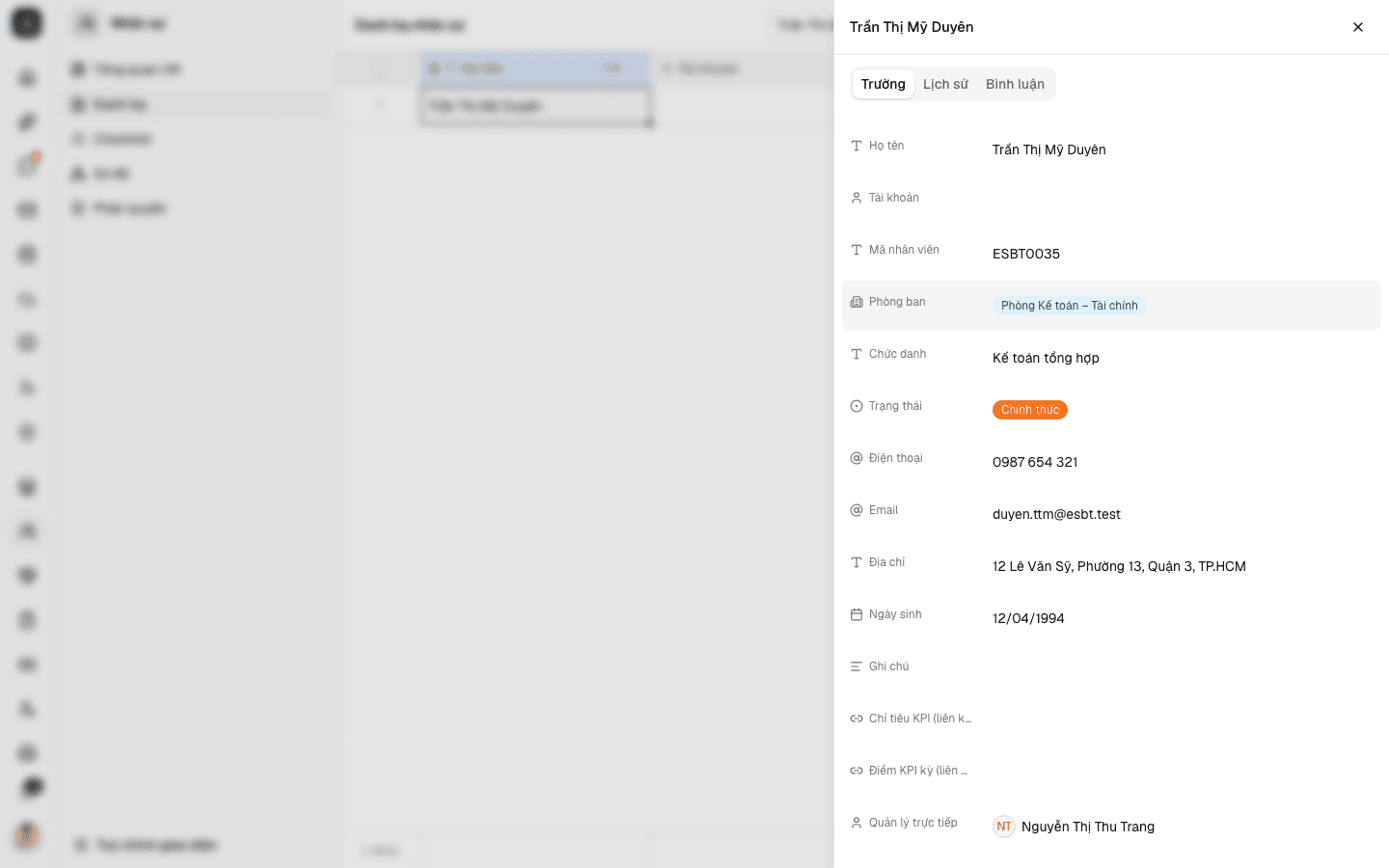This screenshot has height=868, width=1389.
Task: Click the phone number 0987 654 321
Action: [1035, 462]
